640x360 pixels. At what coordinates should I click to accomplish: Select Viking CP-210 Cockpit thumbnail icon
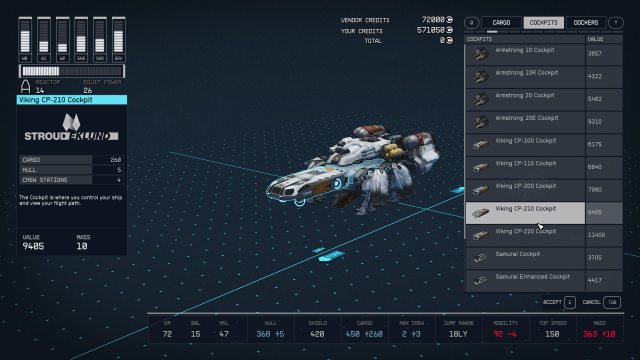tap(481, 213)
